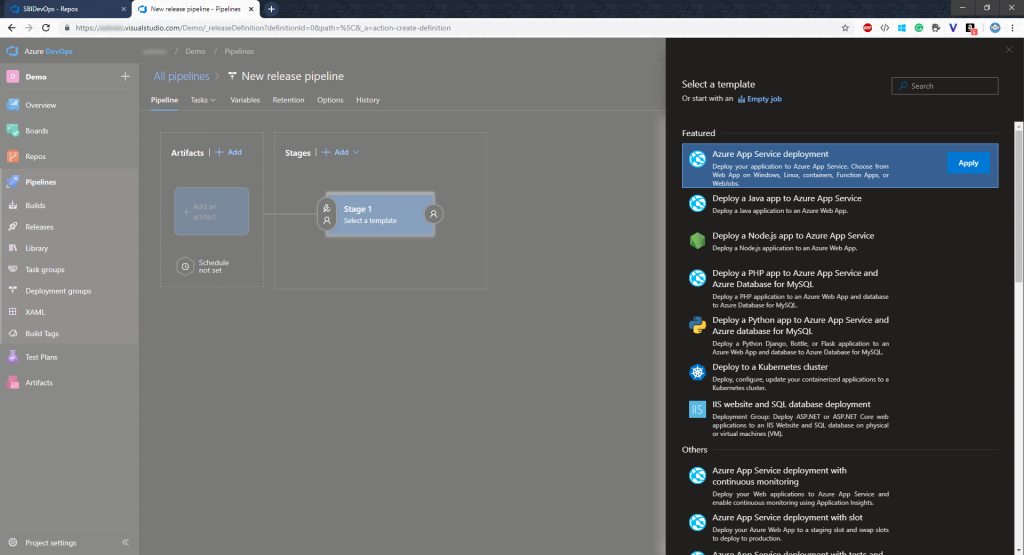Click the Add an artifact placeholder box
Image resolution: width=1024 pixels, height=555 pixels.
[x=211, y=212]
